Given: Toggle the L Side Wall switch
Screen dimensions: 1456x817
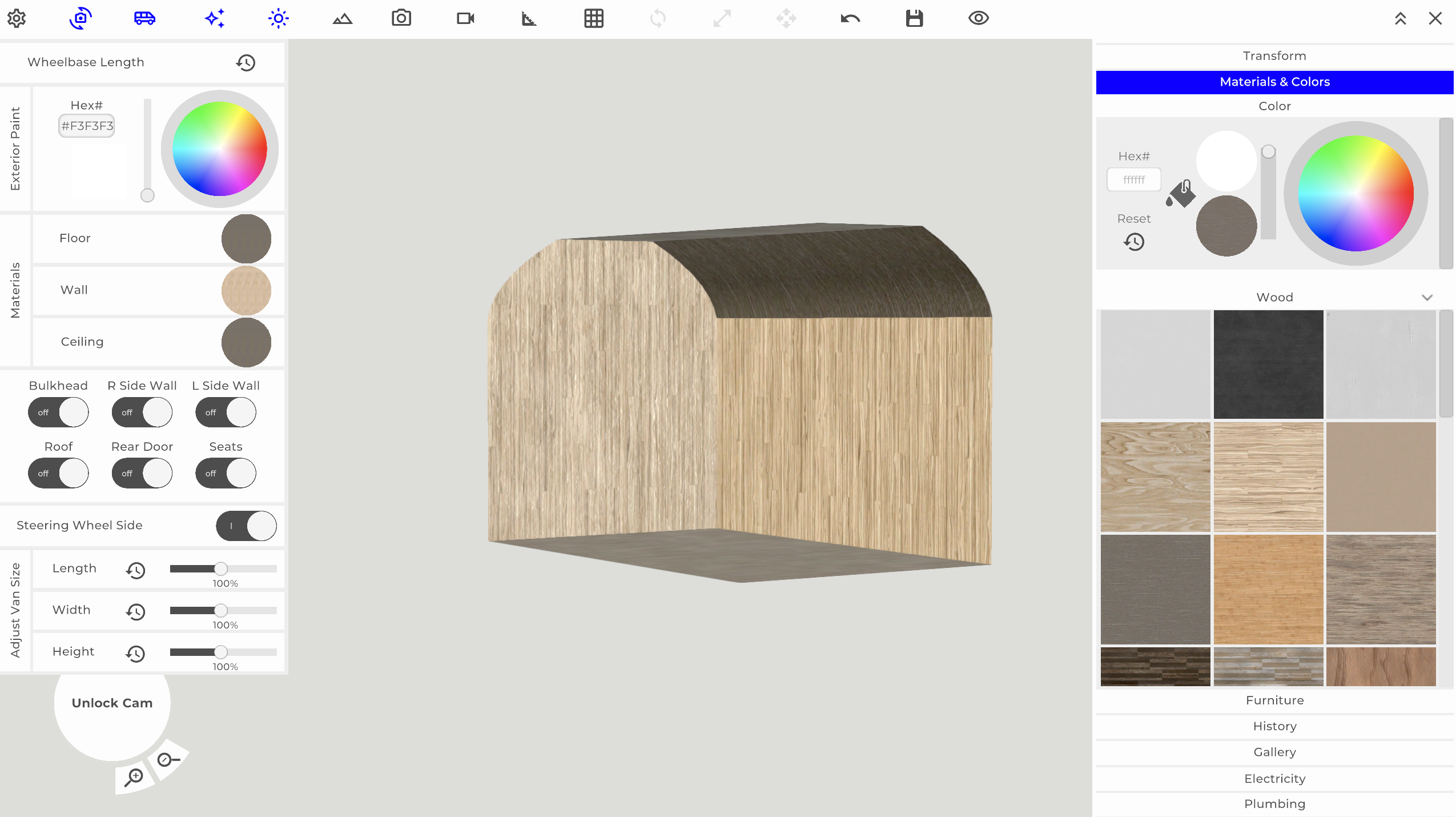Looking at the screenshot, I should pyautogui.click(x=226, y=412).
